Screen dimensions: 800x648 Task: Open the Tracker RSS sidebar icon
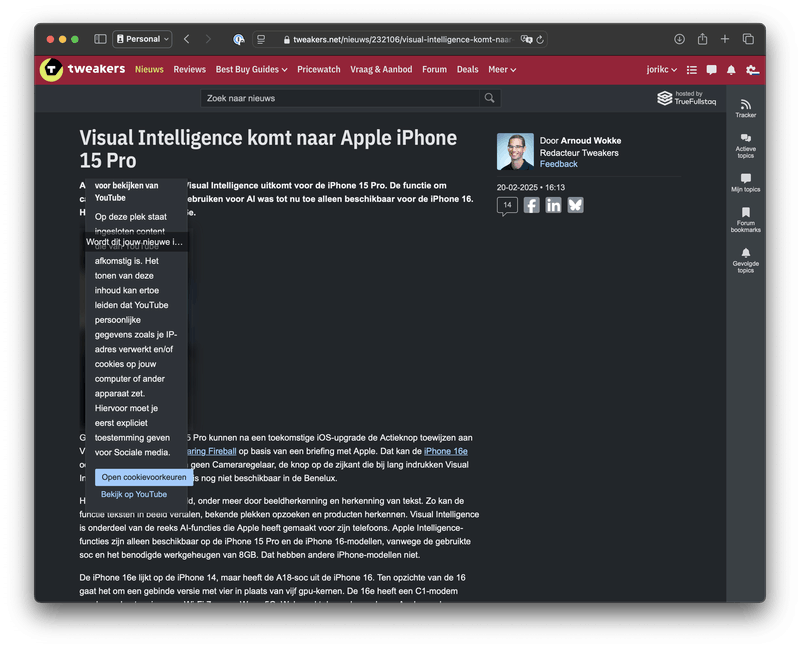click(x=745, y=108)
